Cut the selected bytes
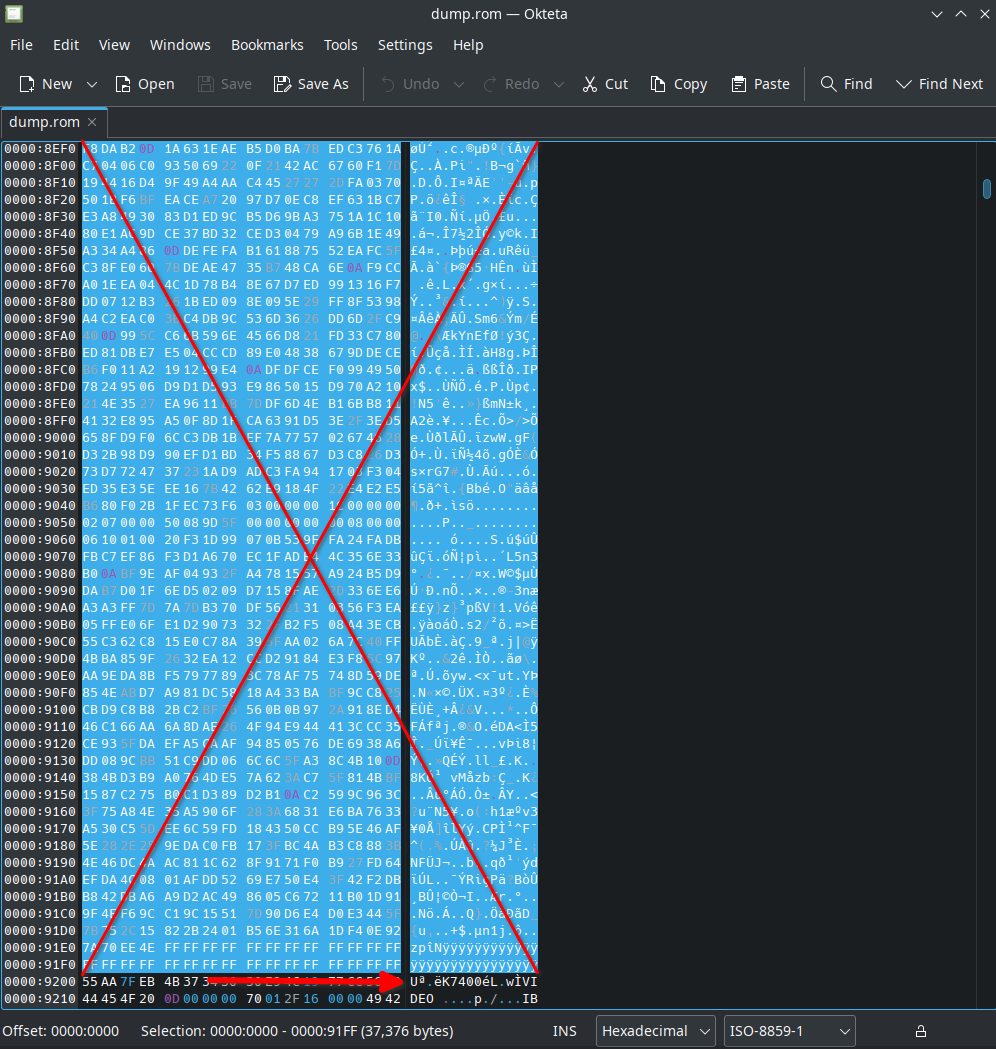The image size is (996, 1049). click(x=605, y=84)
